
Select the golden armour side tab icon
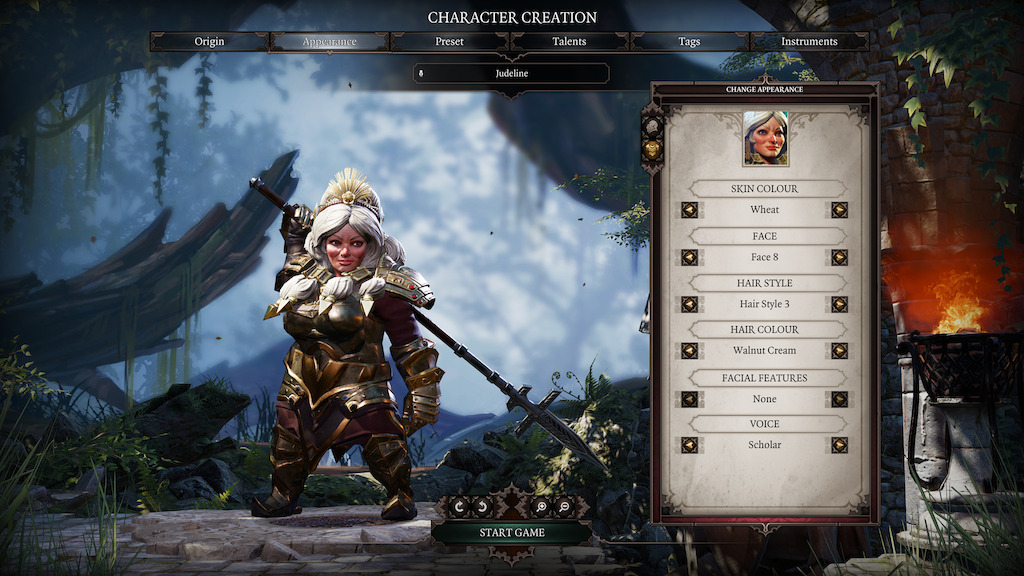[652, 150]
